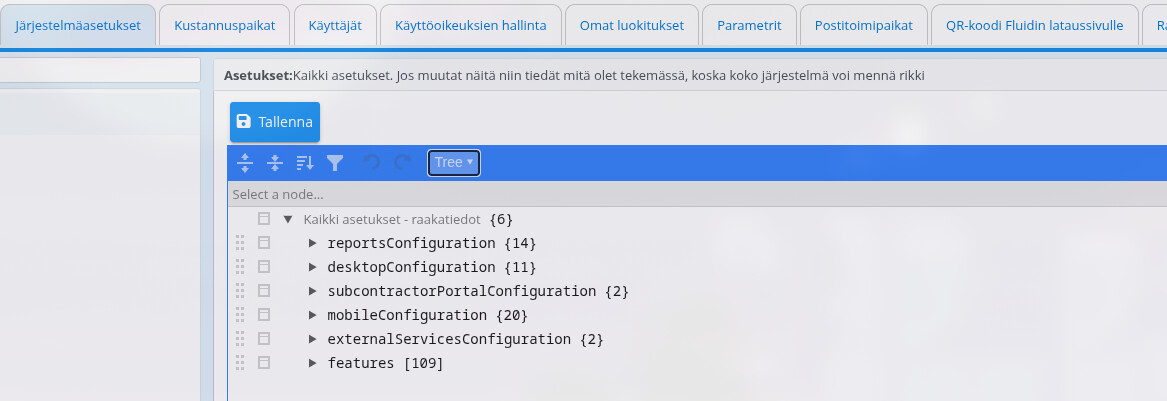Open the sort contents tool

[305, 162]
